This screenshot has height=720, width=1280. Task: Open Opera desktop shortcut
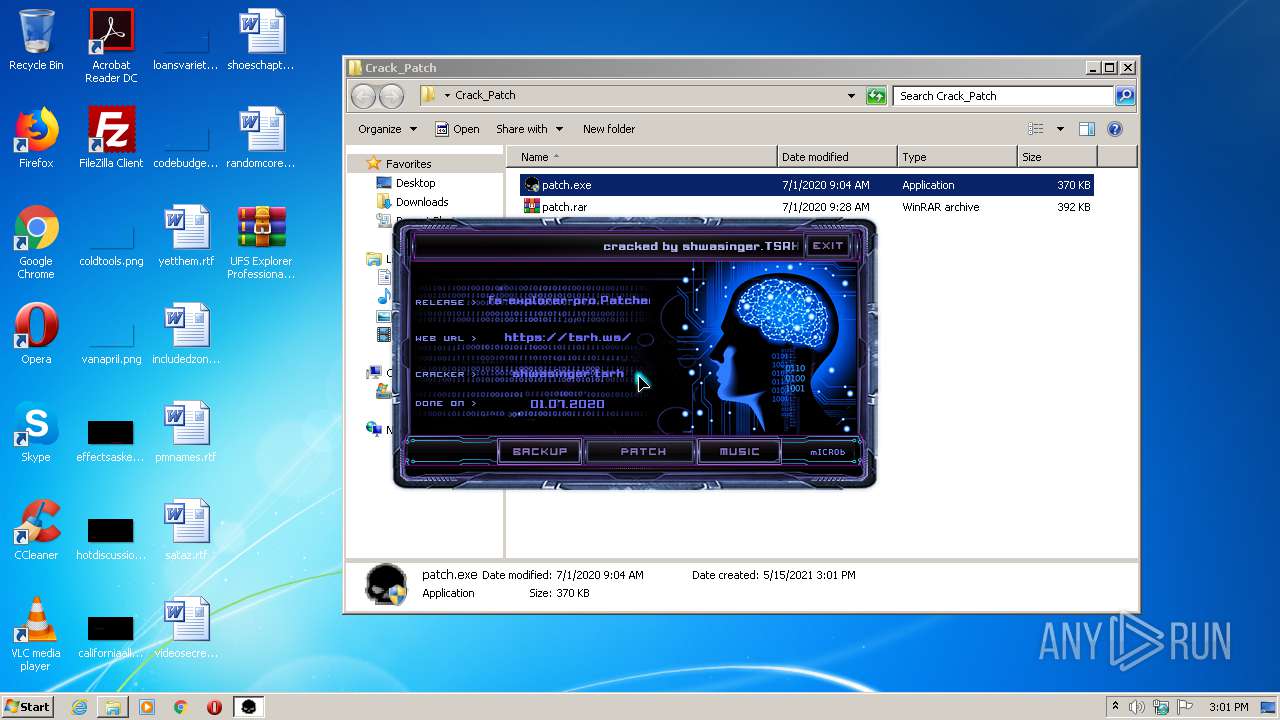(36, 334)
